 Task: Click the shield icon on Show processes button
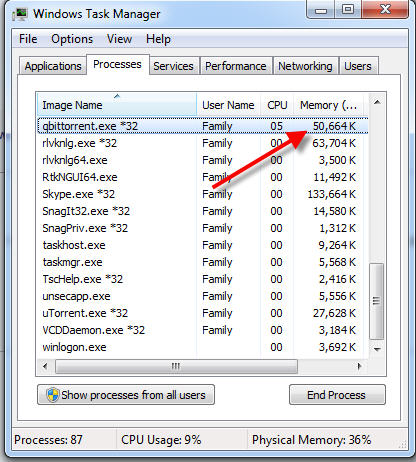click(53, 395)
